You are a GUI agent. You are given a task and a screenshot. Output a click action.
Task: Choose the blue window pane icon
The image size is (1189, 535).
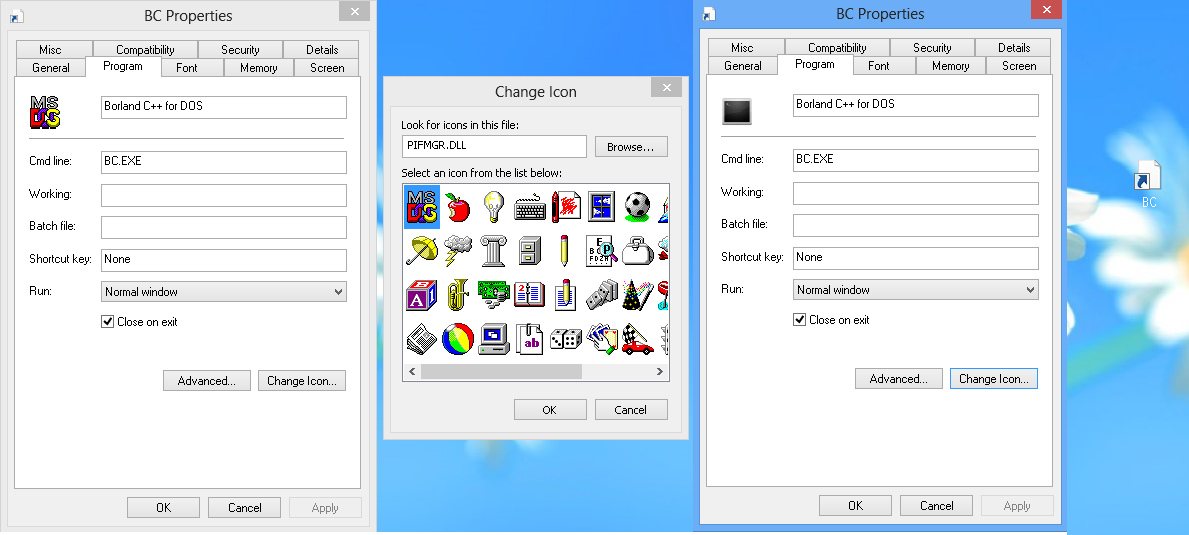[x=601, y=206]
